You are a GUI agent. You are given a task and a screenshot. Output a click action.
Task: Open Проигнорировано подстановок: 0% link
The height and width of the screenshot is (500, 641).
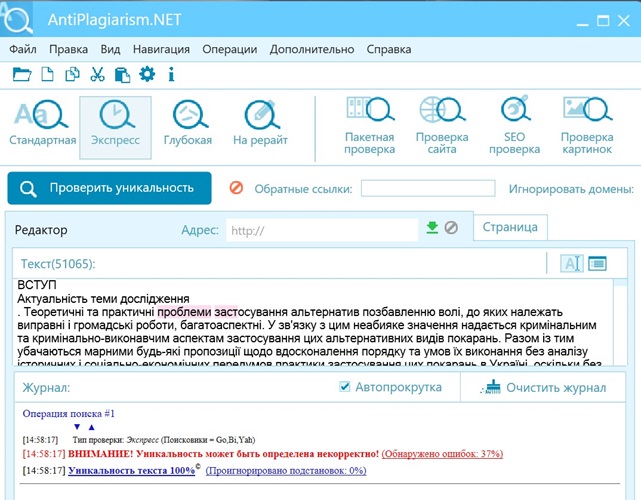pos(286,471)
